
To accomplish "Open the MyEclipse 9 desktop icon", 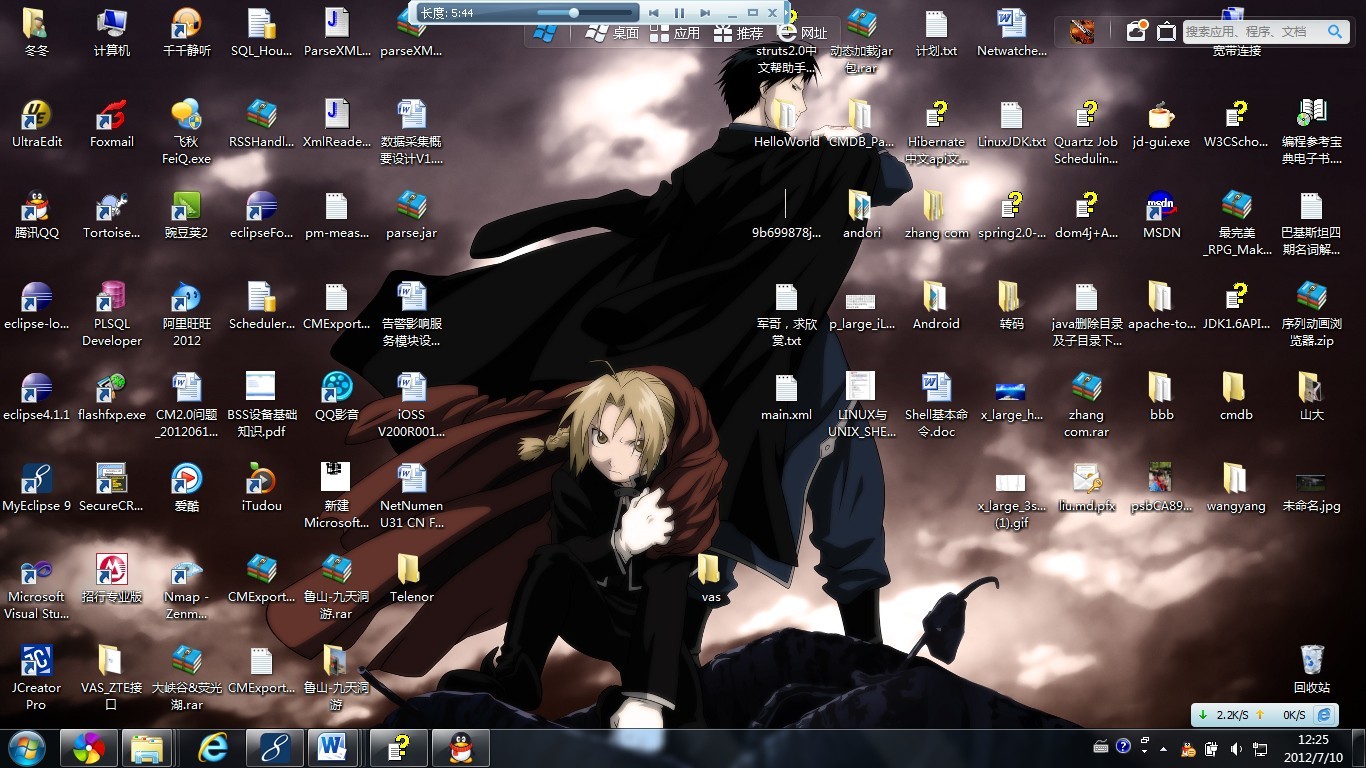I will (37, 488).
